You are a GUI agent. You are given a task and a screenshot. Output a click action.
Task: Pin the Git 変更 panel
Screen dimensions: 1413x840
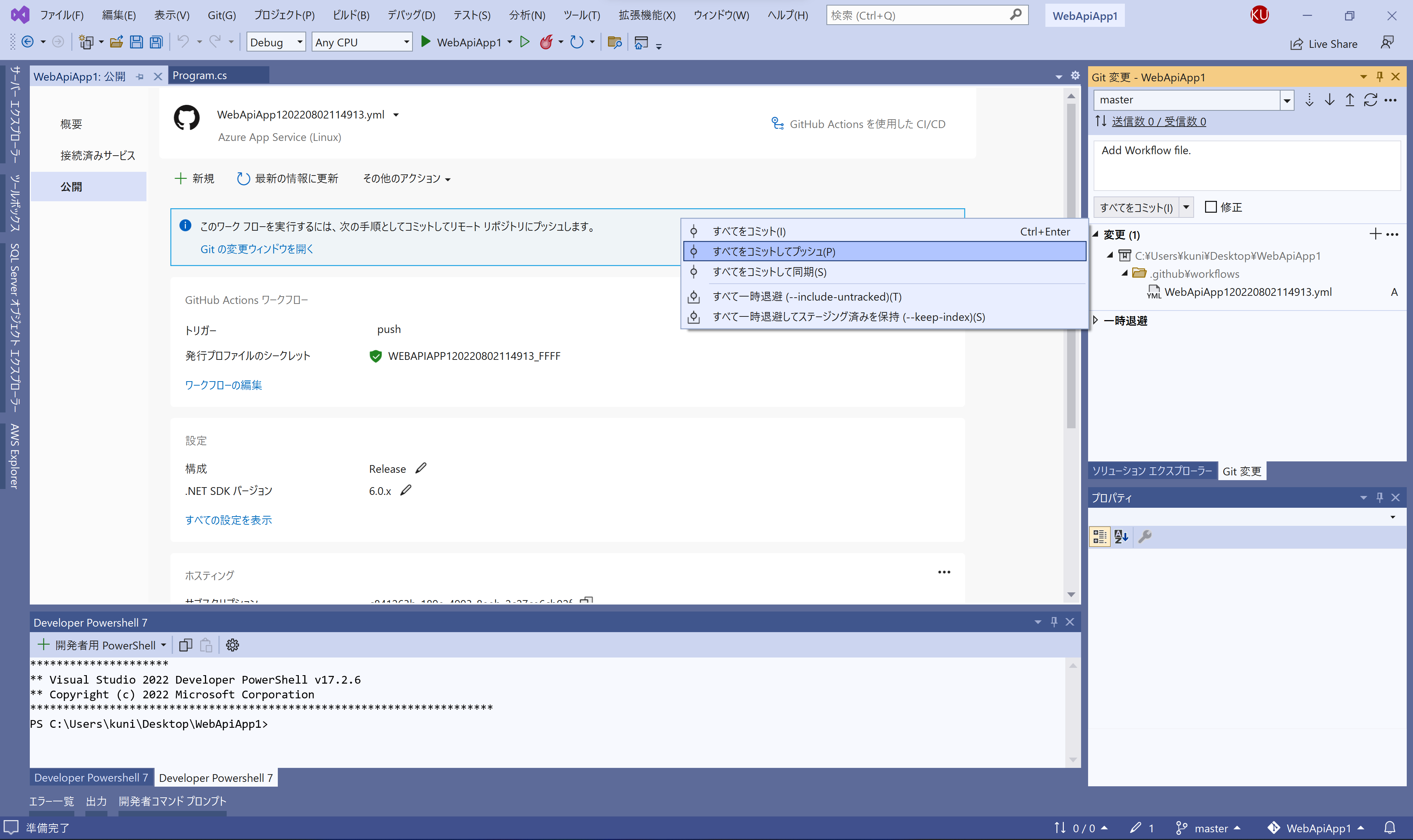click(1380, 77)
